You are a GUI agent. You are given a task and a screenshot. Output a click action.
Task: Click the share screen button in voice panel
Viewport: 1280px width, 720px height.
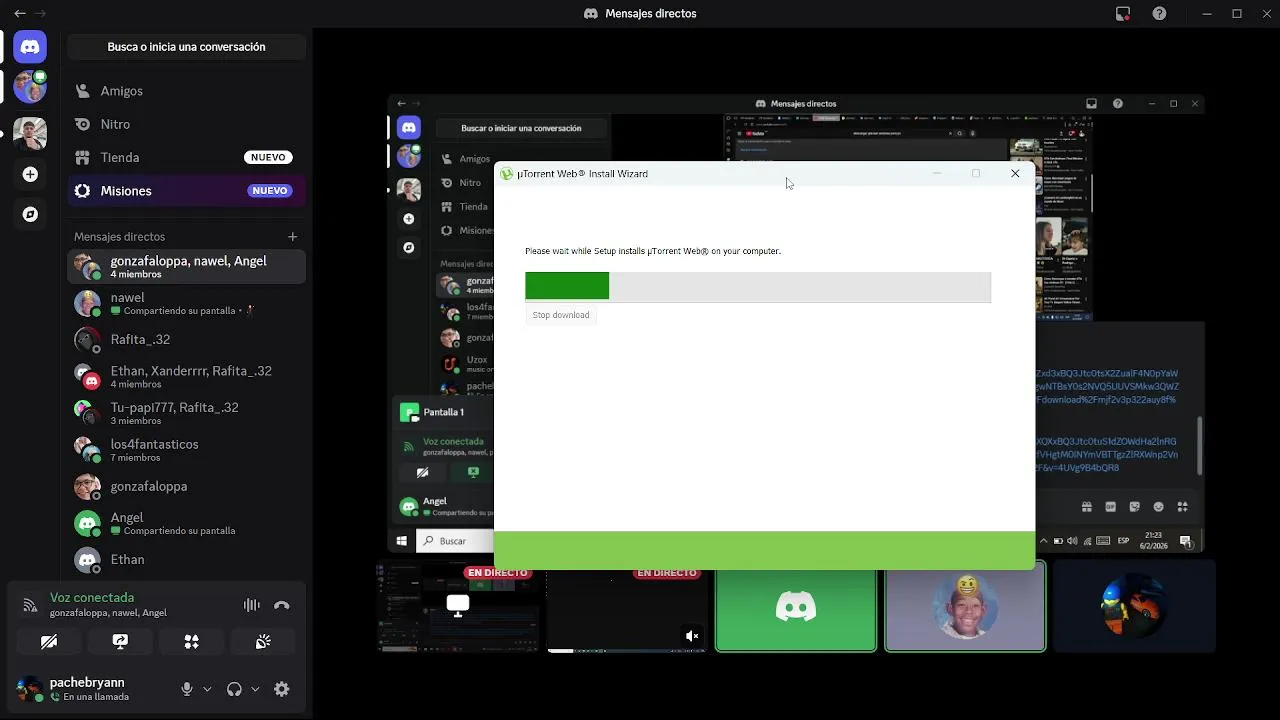(x=120, y=642)
